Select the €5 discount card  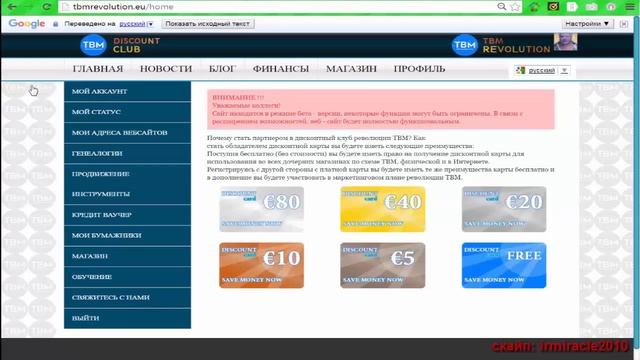(383, 265)
